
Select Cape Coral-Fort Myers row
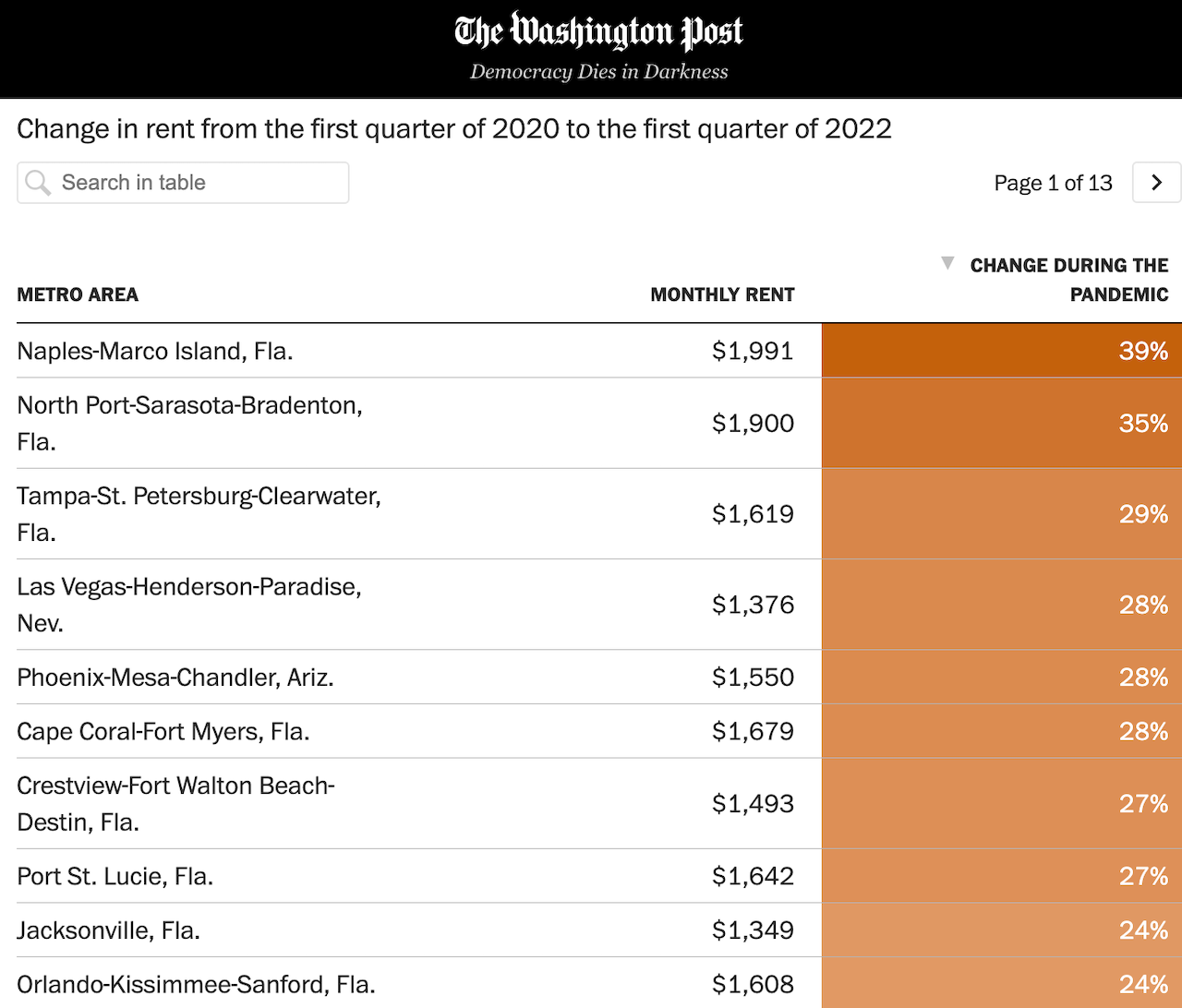click(x=163, y=732)
